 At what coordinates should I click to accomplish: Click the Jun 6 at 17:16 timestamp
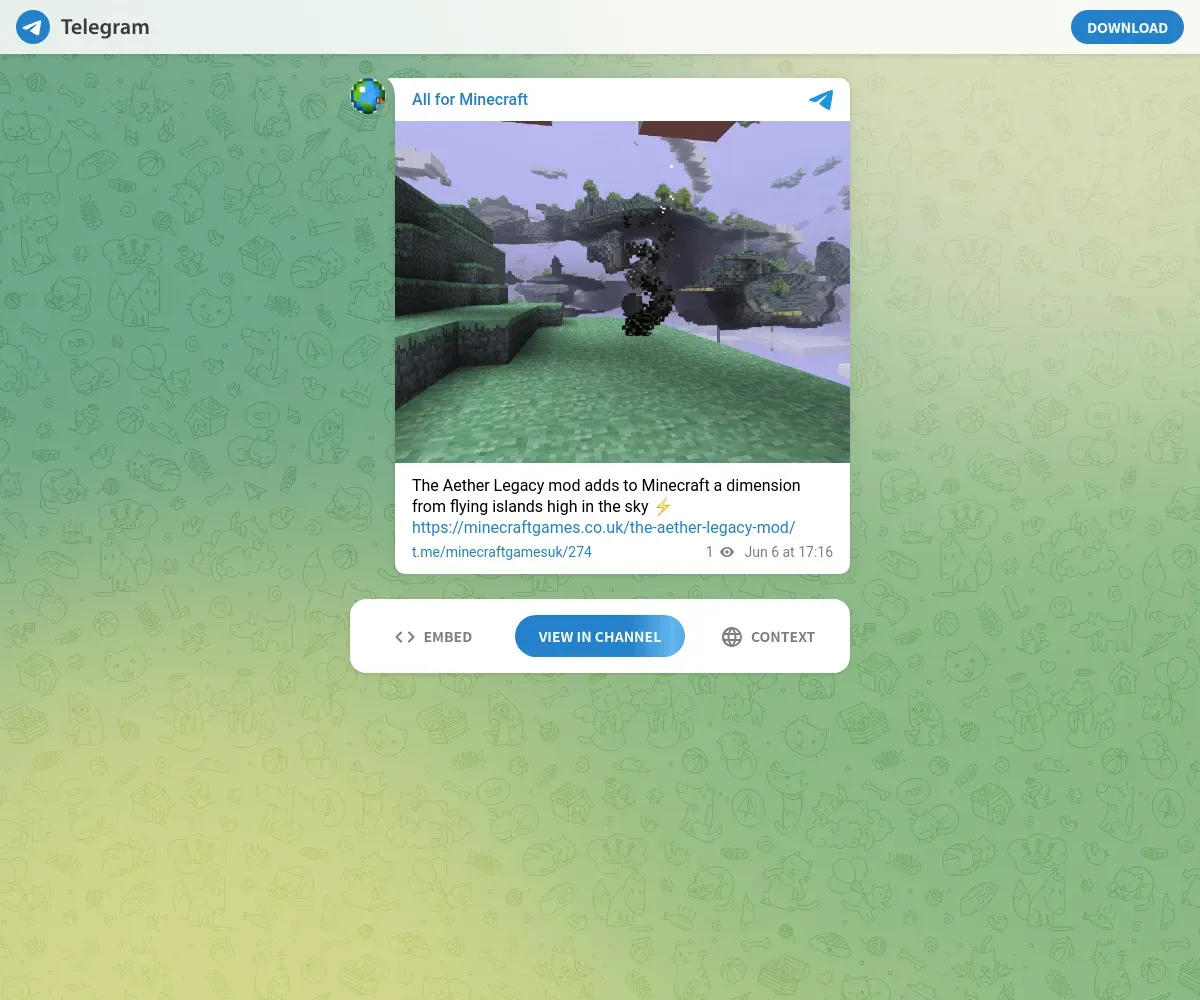(789, 552)
